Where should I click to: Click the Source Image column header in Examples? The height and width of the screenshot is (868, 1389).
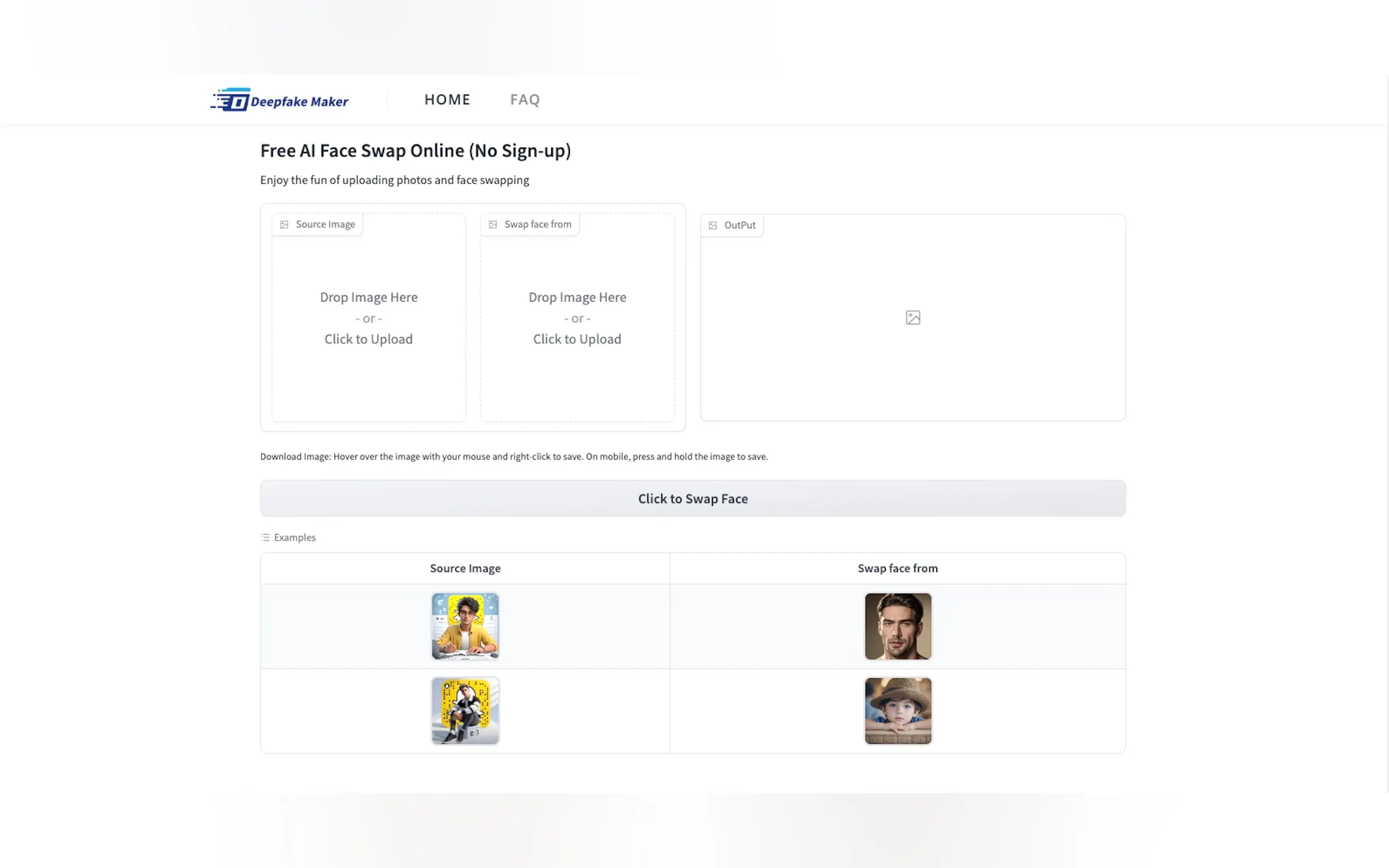point(465,568)
